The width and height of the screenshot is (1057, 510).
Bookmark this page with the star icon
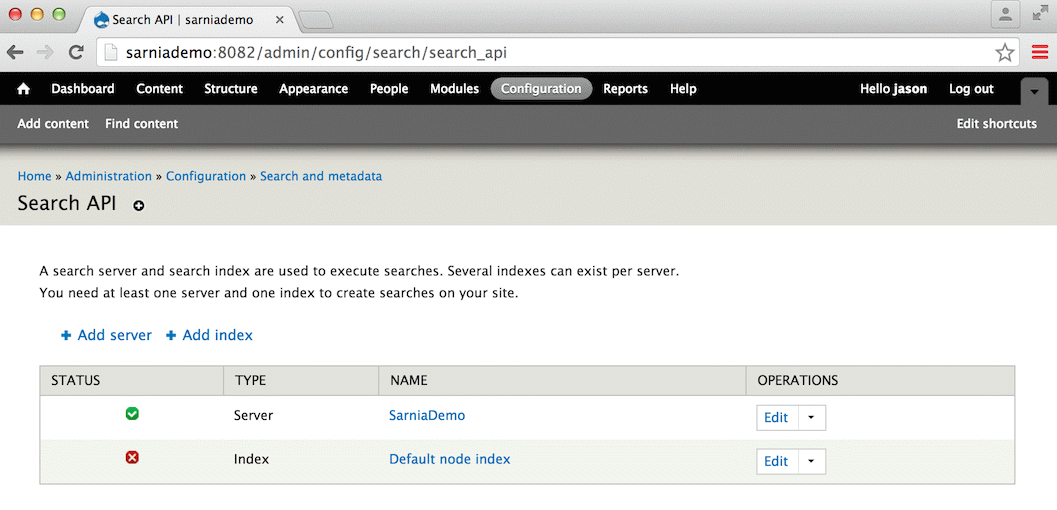coord(1004,52)
